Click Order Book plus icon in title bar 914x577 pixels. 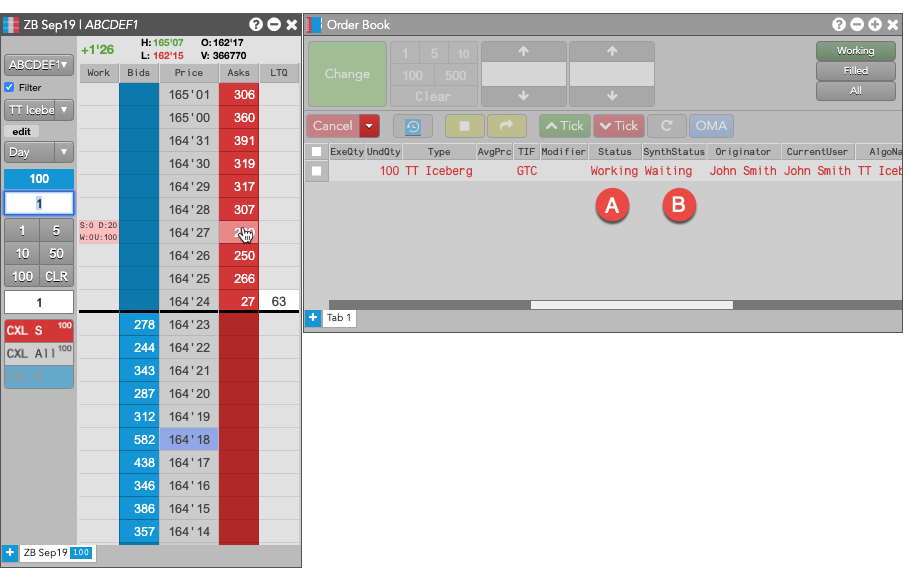(875, 24)
